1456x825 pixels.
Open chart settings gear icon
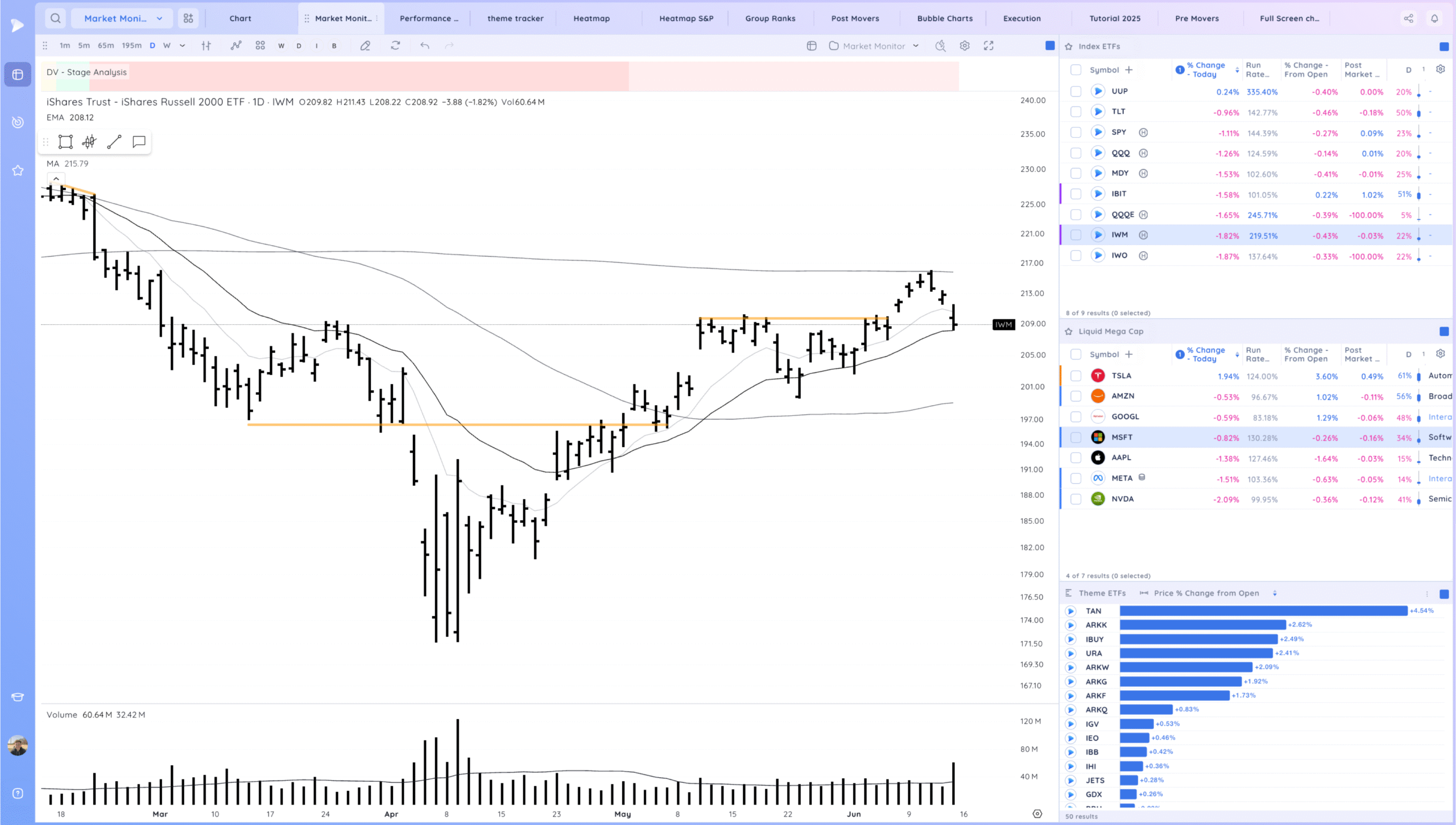tap(965, 46)
